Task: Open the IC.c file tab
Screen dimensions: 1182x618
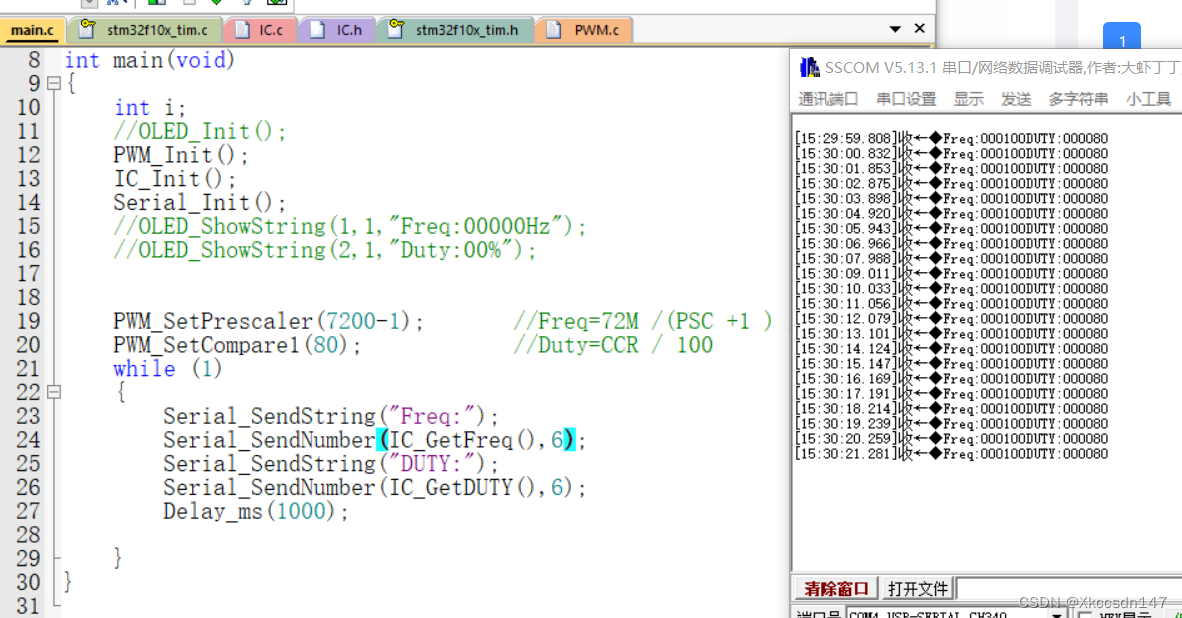Action: 260,30
